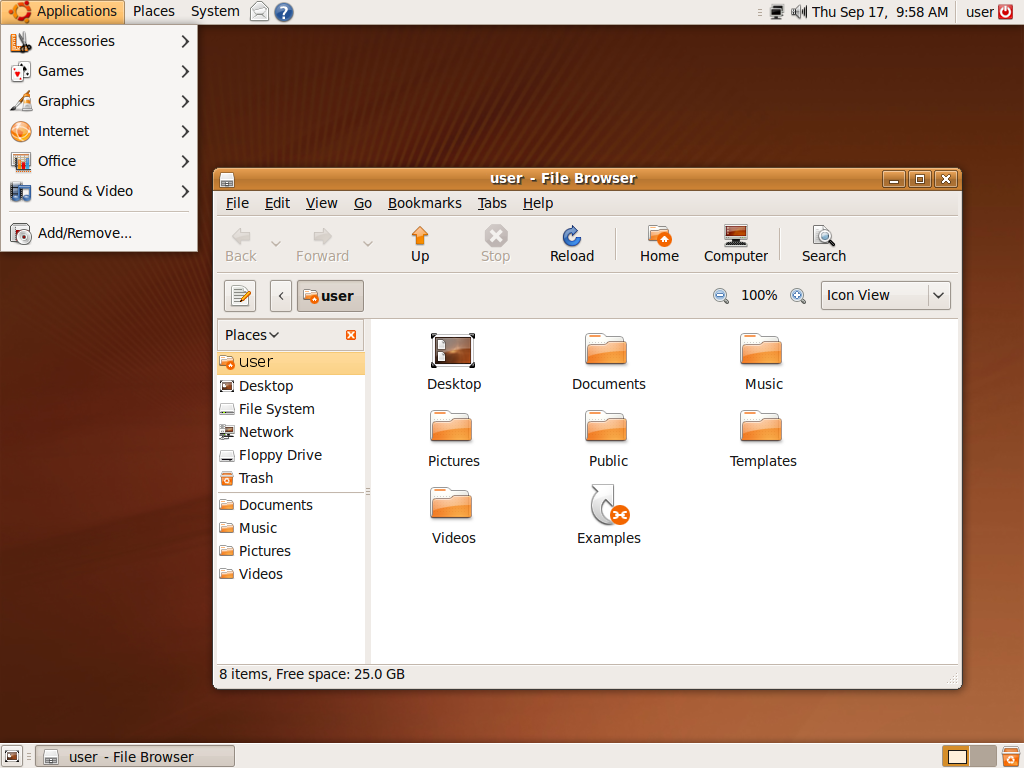Viewport: 1024px width, 768px height.
Task: Expand the Accessories submenu
Action: (99, 41)
